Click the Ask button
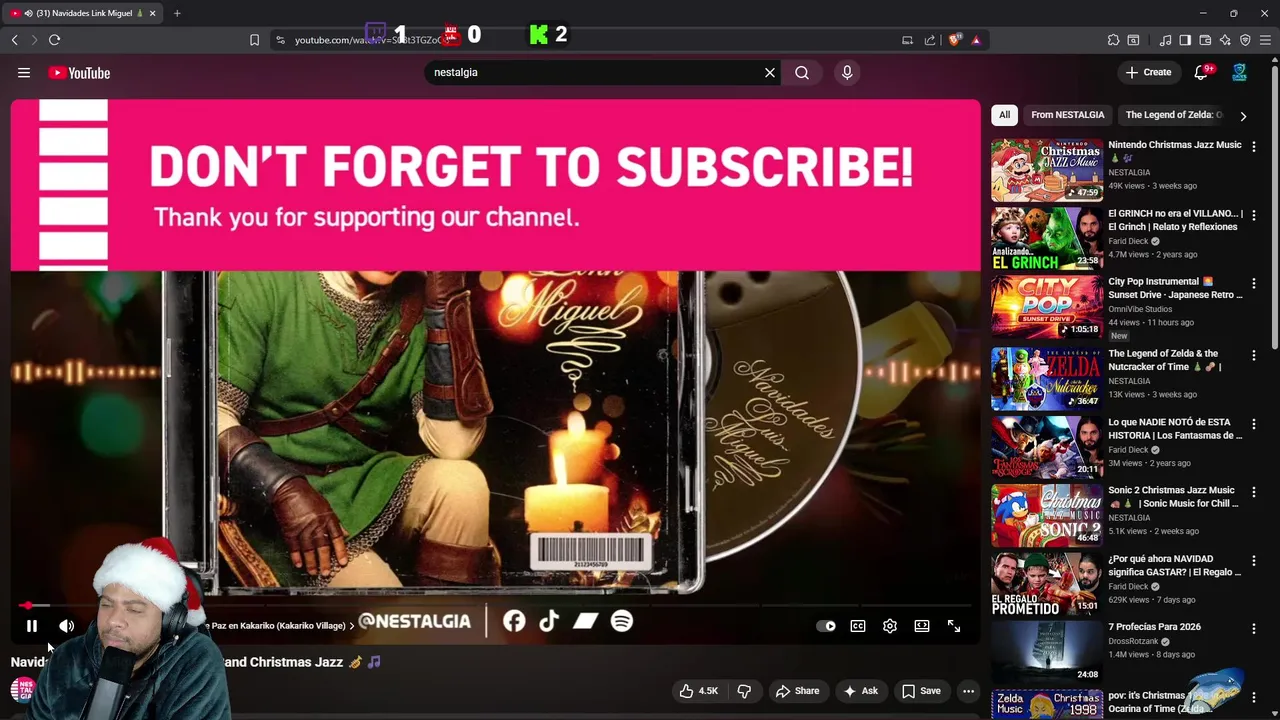The width and height of the screenshot is (1280, 720). click(860, 691)
